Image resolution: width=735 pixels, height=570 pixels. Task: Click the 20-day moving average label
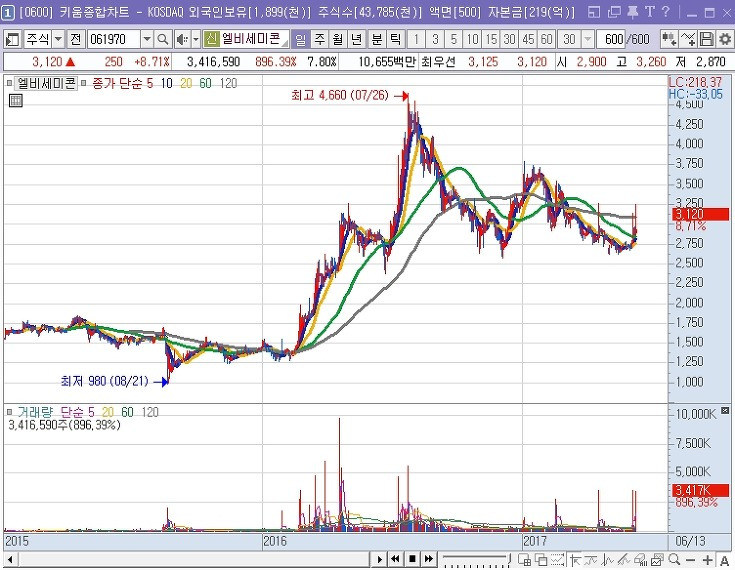(186, 83)
